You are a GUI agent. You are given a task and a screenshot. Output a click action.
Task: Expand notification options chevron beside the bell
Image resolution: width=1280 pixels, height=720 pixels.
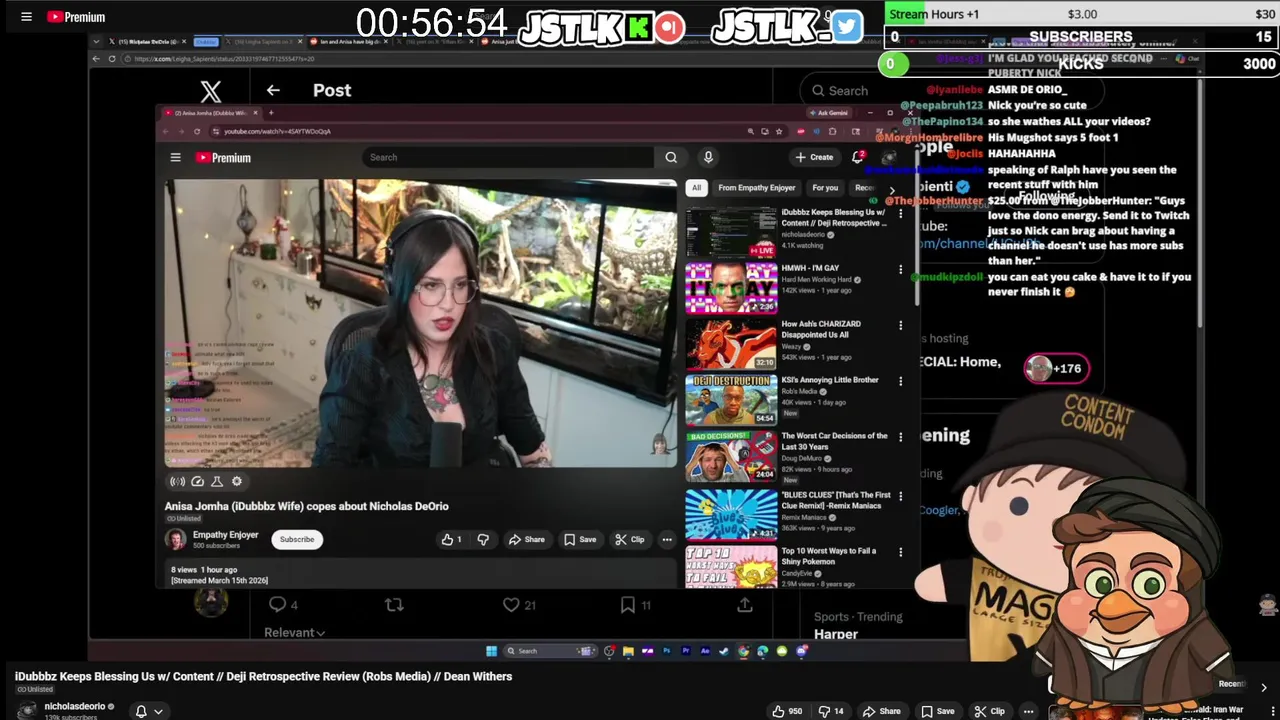[x=158, y=711]
